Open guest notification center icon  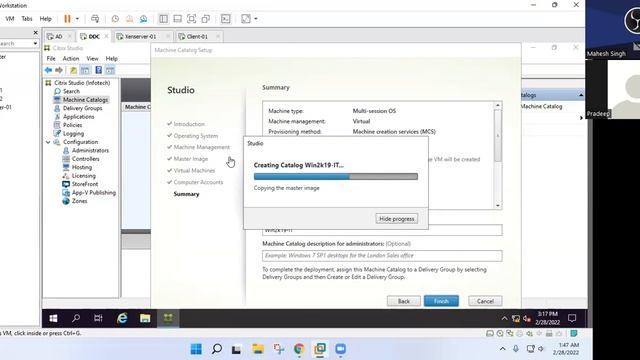[572, 318]
